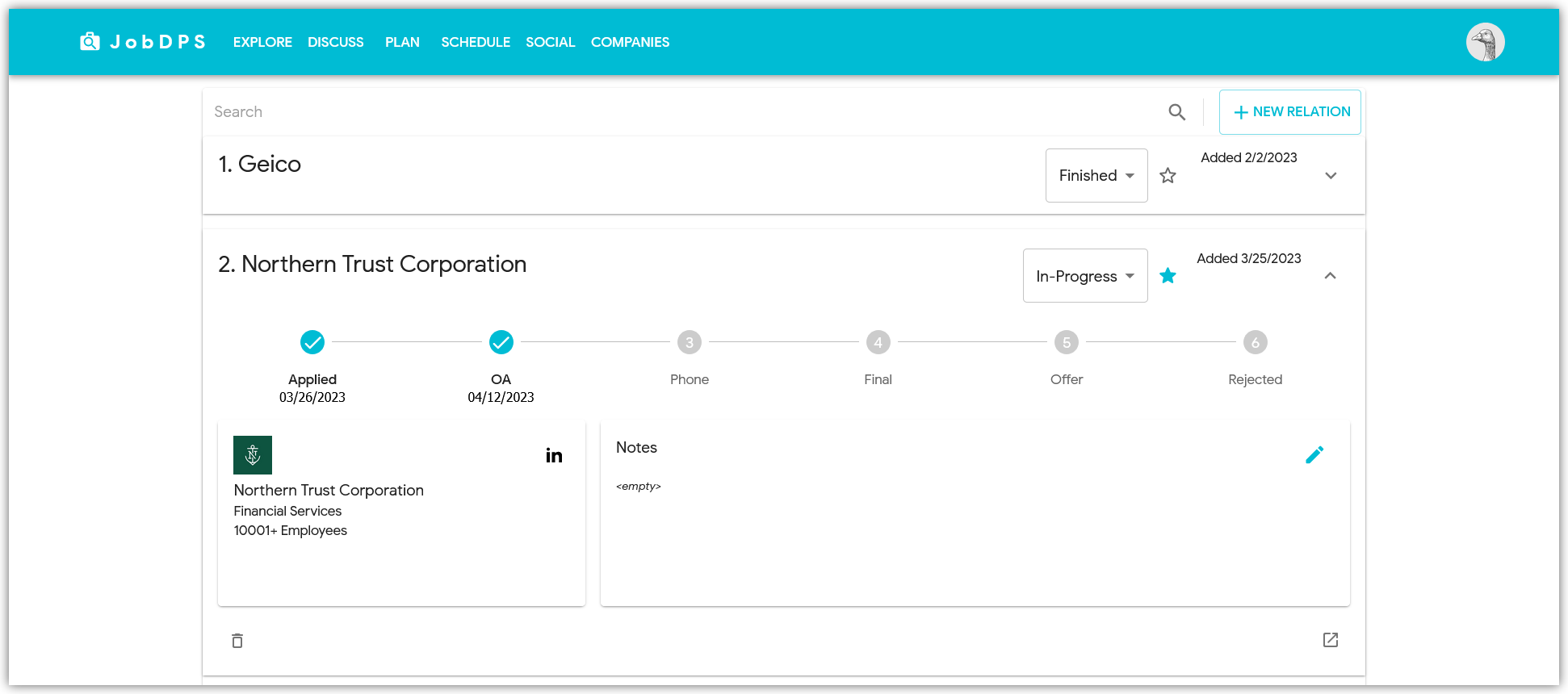Viewport: 1568px width, 694px height.
Task: Click '2. Northern Trust Corporation' heading
Action: (372, 264)
